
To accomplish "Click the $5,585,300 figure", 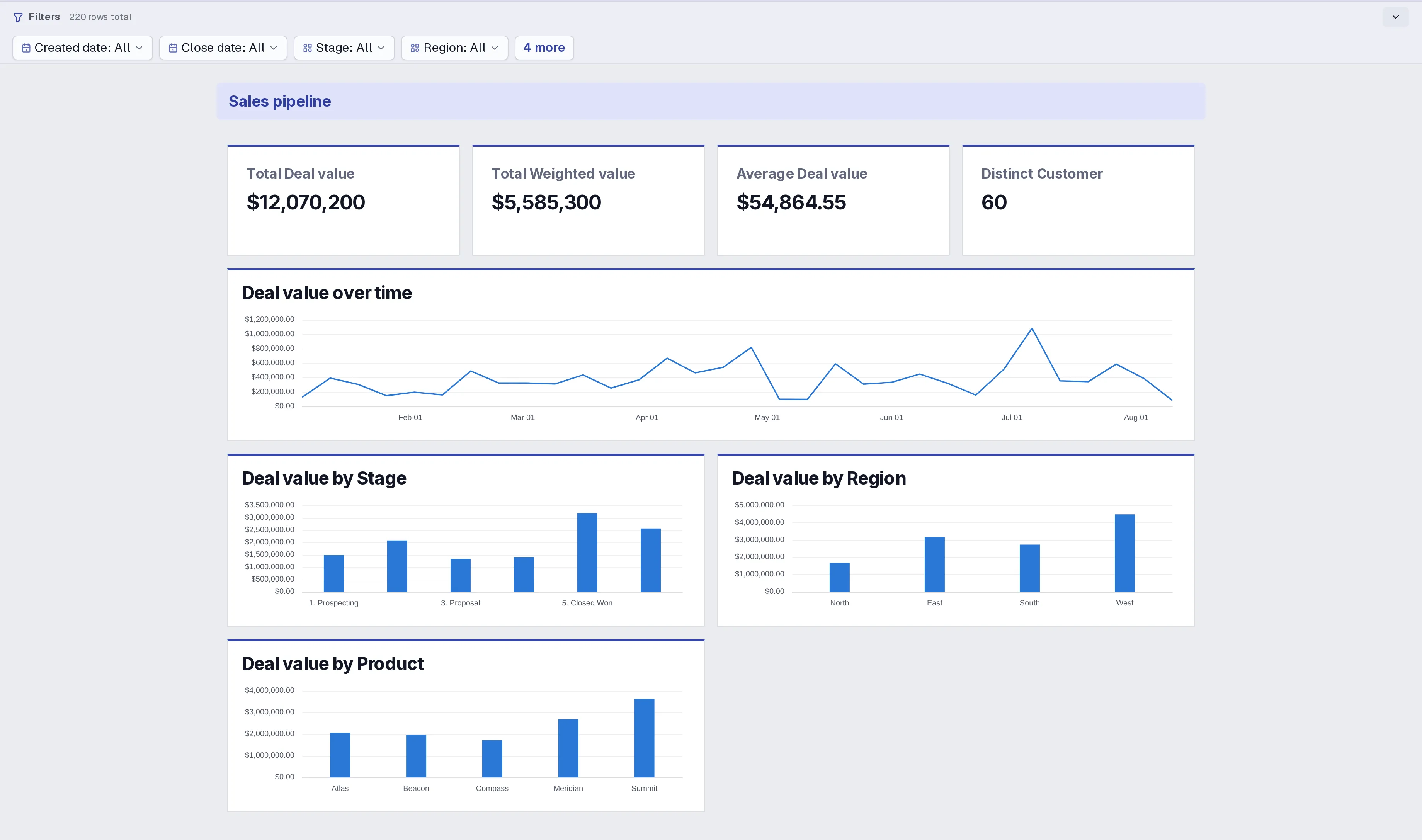I will coord(546,202).
